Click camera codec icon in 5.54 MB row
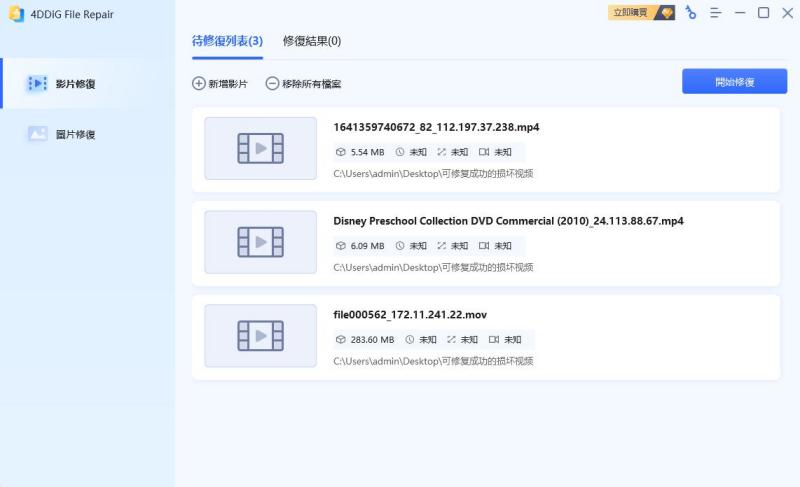 [x=484, y=152]
